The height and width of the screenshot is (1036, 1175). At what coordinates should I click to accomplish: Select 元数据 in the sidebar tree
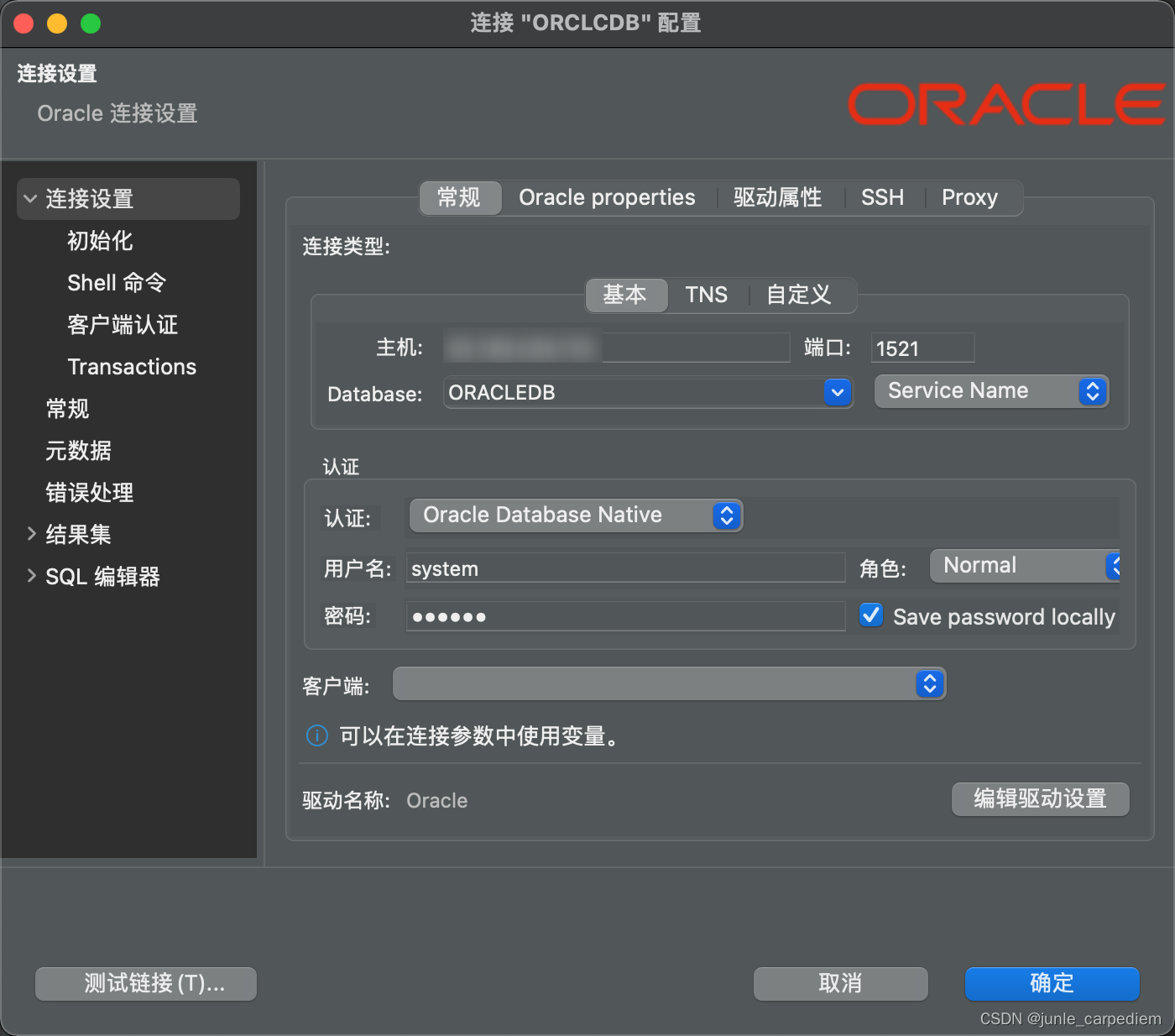(x=78, y=451)
